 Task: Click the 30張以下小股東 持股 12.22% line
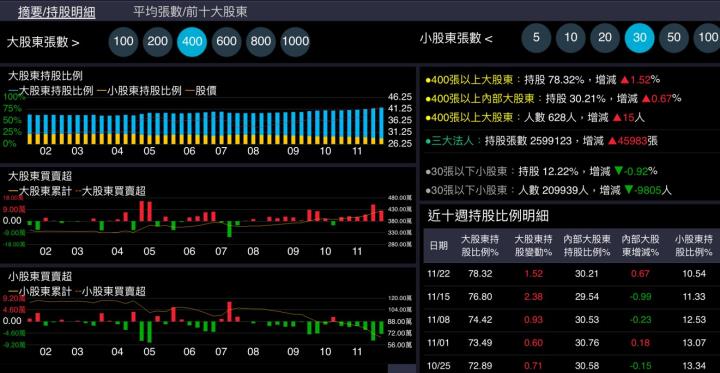point(541,172)
